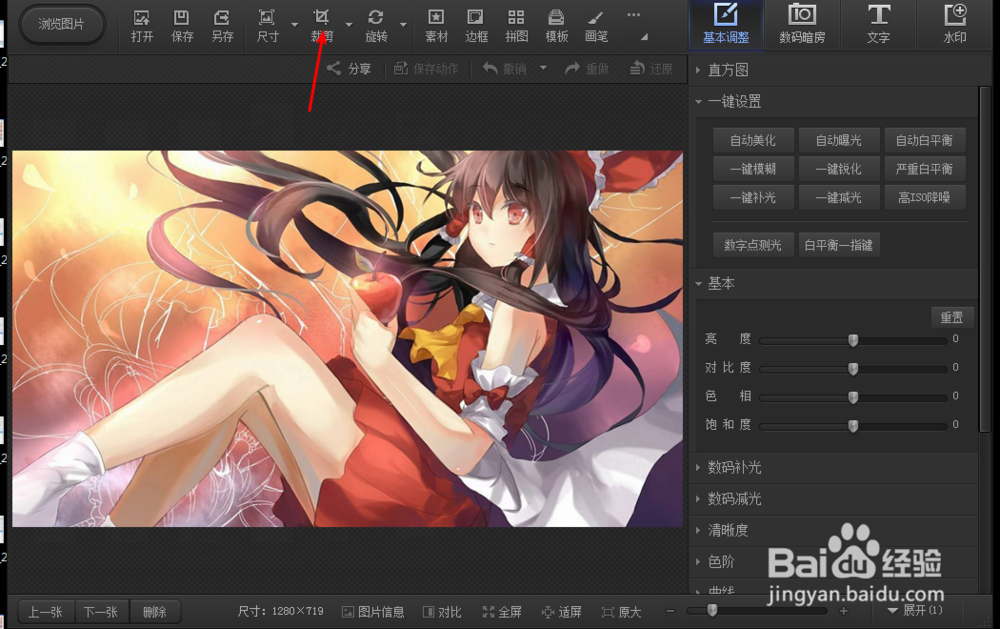Click 保存动作 save action

425,69
